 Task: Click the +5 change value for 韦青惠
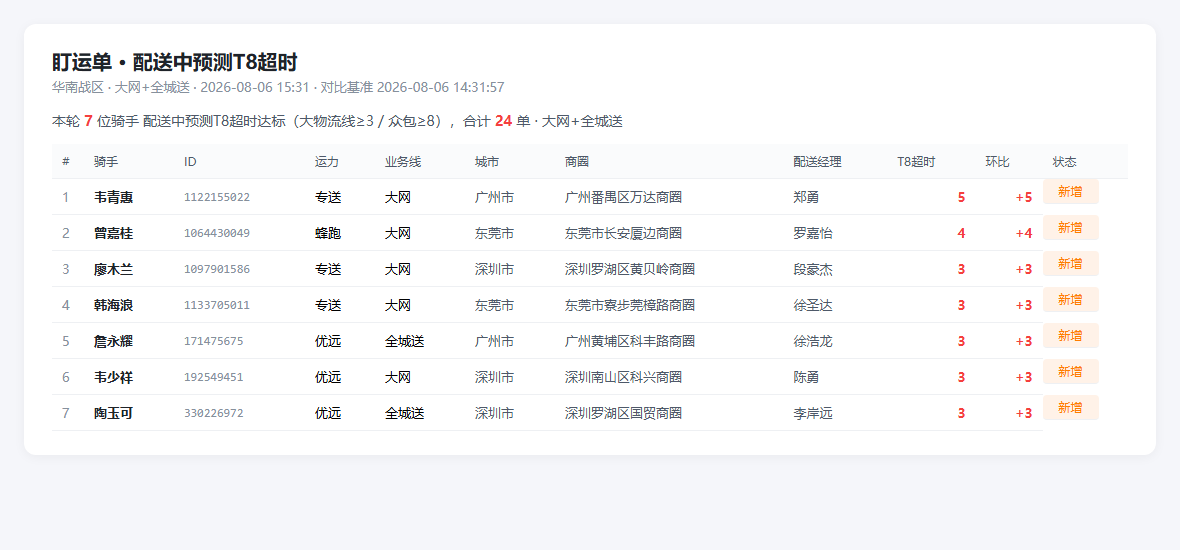1023,198
